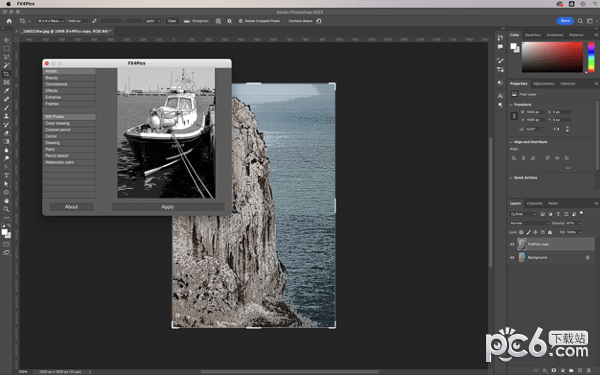Select the Move tool in the toolbar

(7, 40)
